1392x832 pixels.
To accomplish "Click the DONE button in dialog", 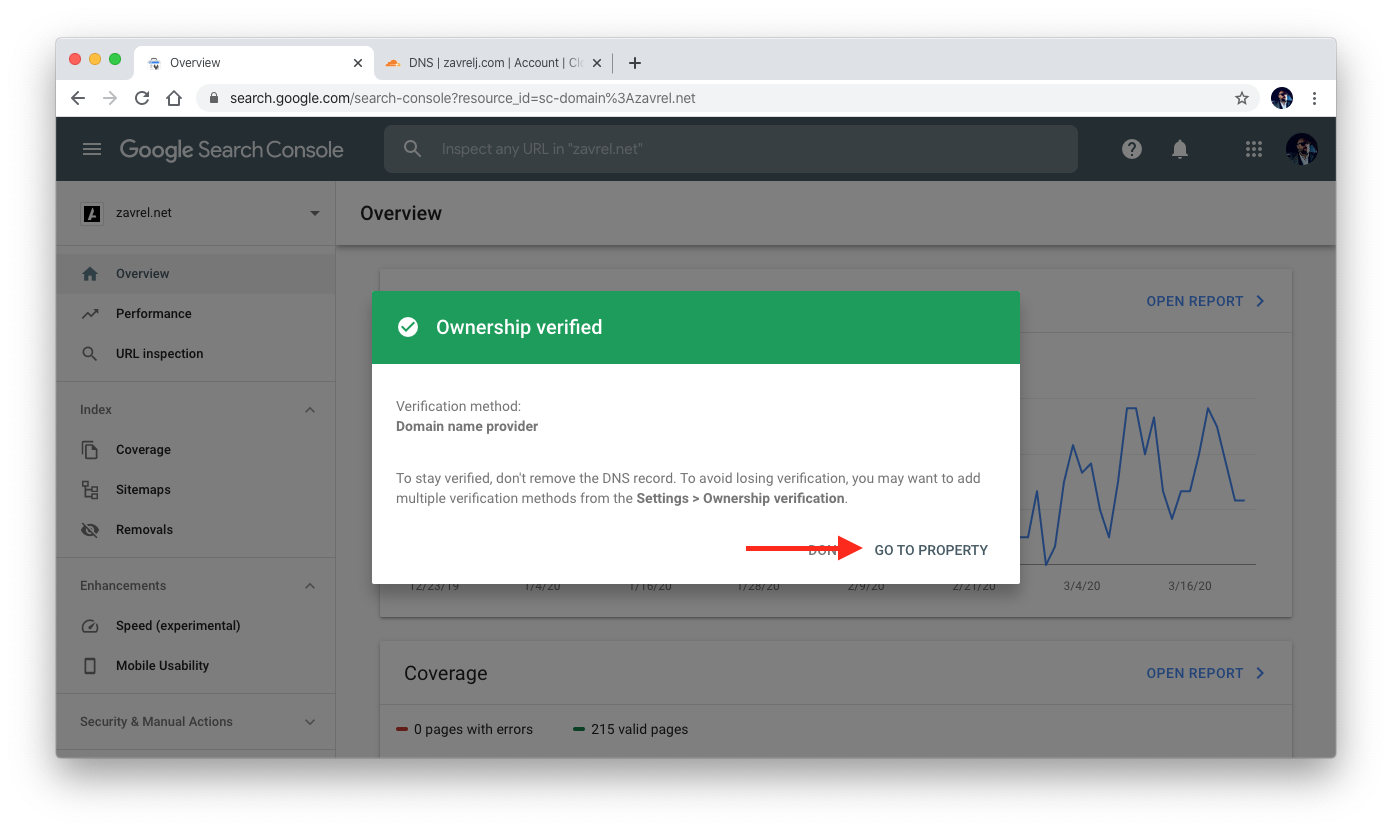I will 823,550.
